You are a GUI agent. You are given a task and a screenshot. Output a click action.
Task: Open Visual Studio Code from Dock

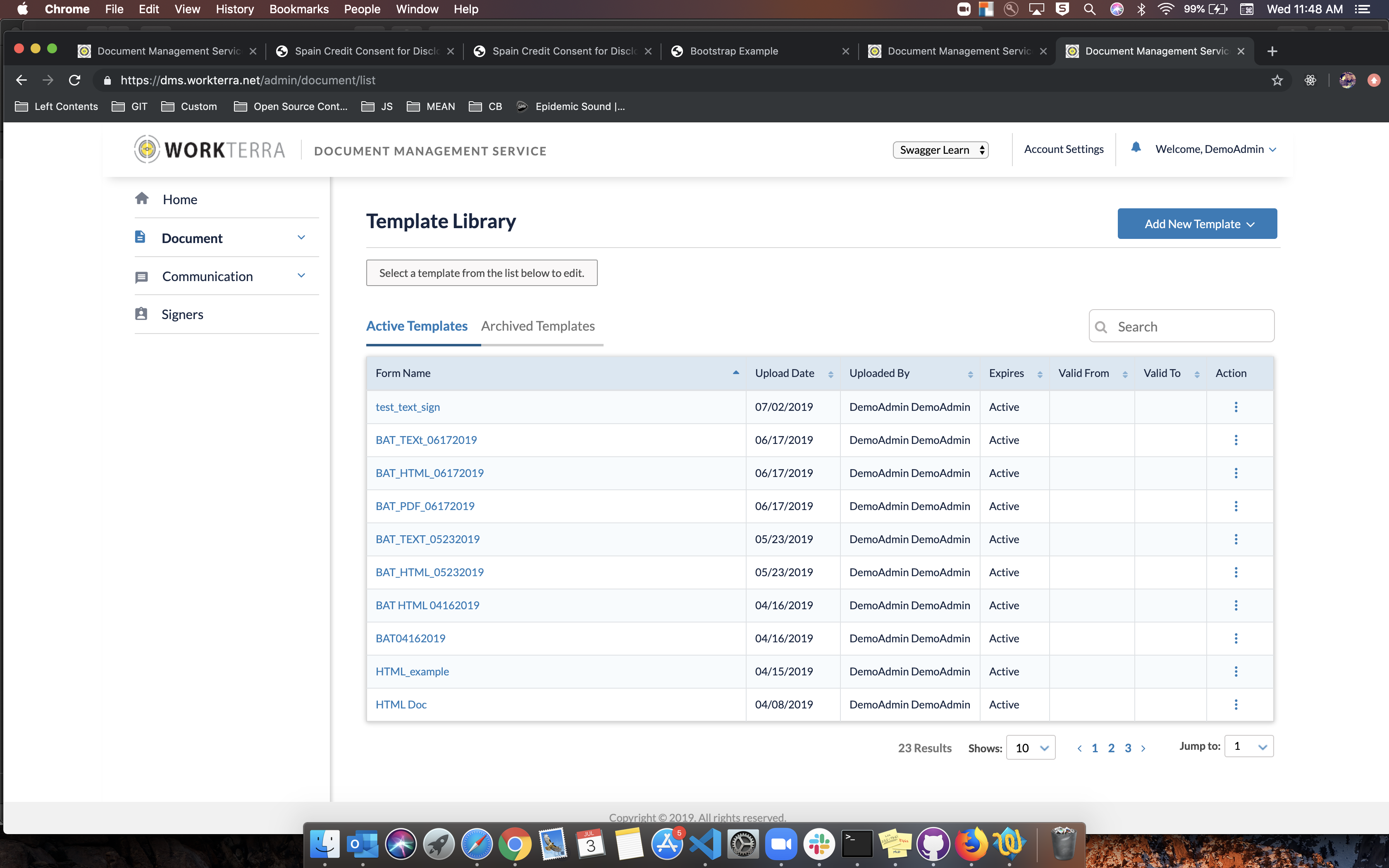(x=705, y=845)
